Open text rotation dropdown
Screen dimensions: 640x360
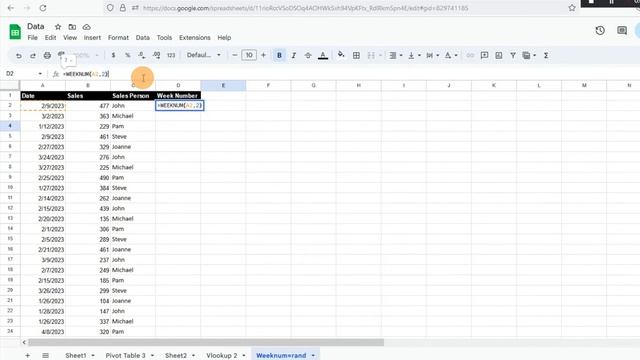pyautogui.click(x=451, y=56)
